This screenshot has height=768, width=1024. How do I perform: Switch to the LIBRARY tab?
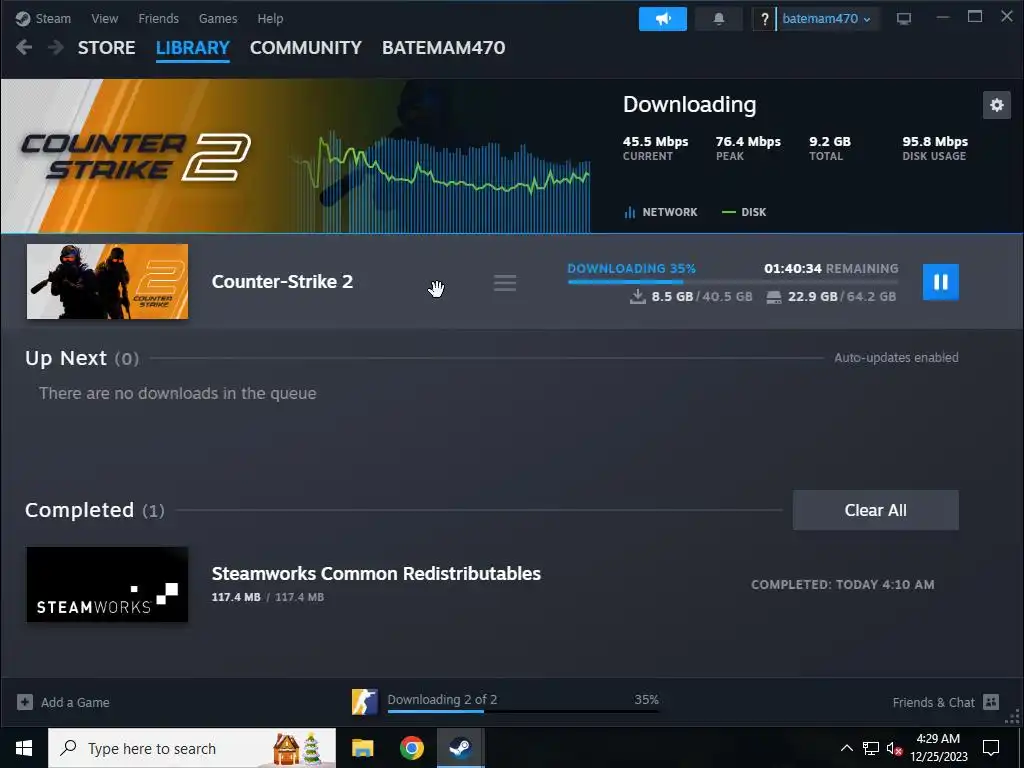coord(193,48)
